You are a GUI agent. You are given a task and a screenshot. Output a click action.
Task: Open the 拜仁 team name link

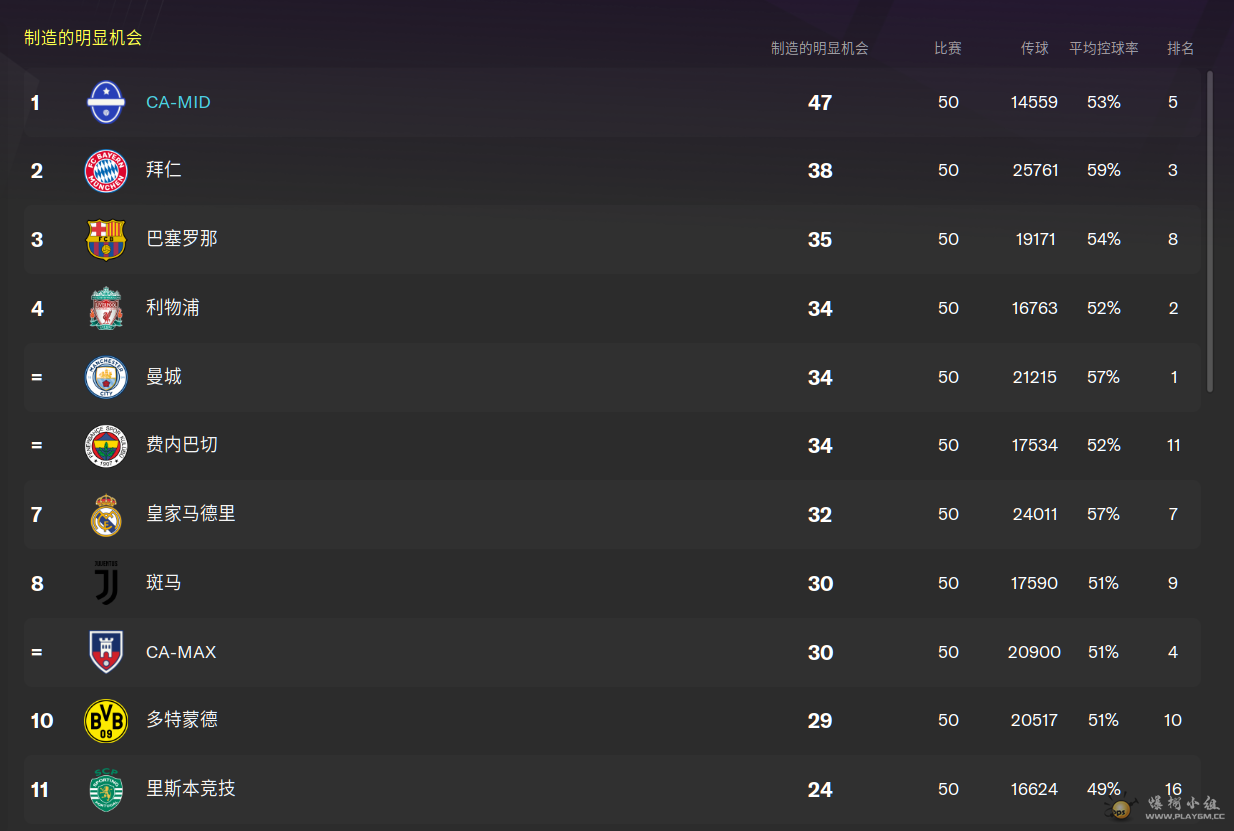(x=164, y=170)
